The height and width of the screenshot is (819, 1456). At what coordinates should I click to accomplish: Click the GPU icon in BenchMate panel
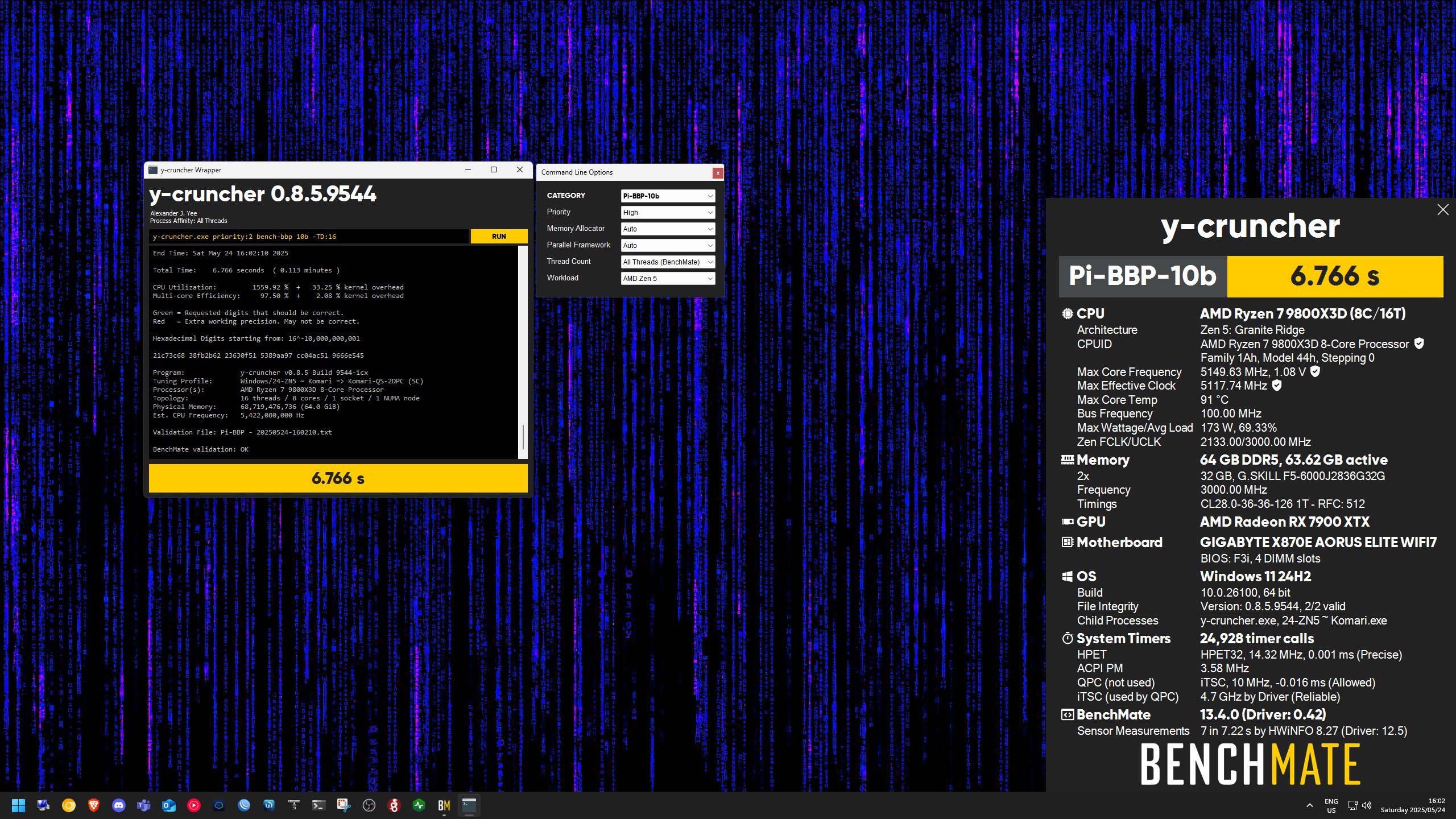pos(1068,522)
